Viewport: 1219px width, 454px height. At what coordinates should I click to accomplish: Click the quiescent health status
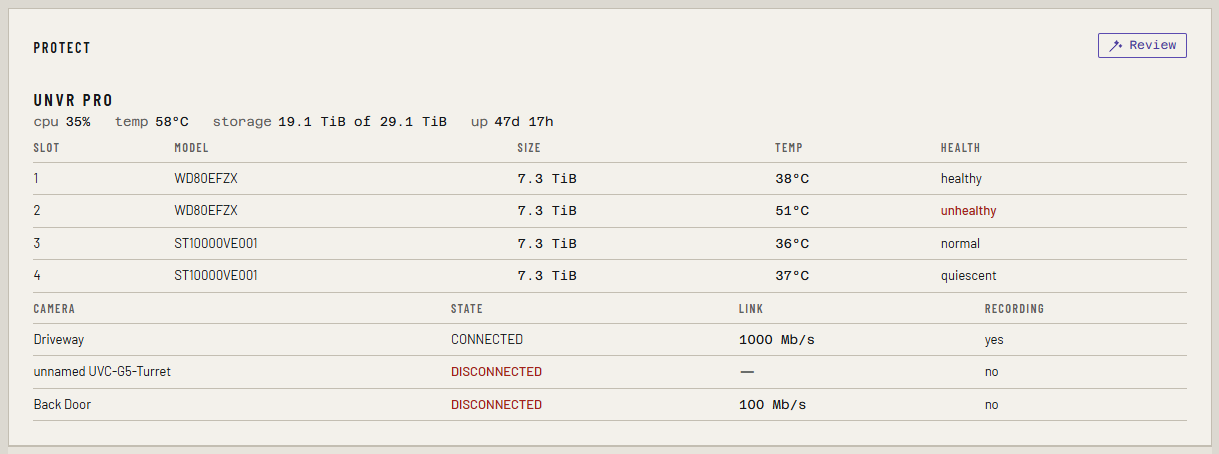pos(969,276)
